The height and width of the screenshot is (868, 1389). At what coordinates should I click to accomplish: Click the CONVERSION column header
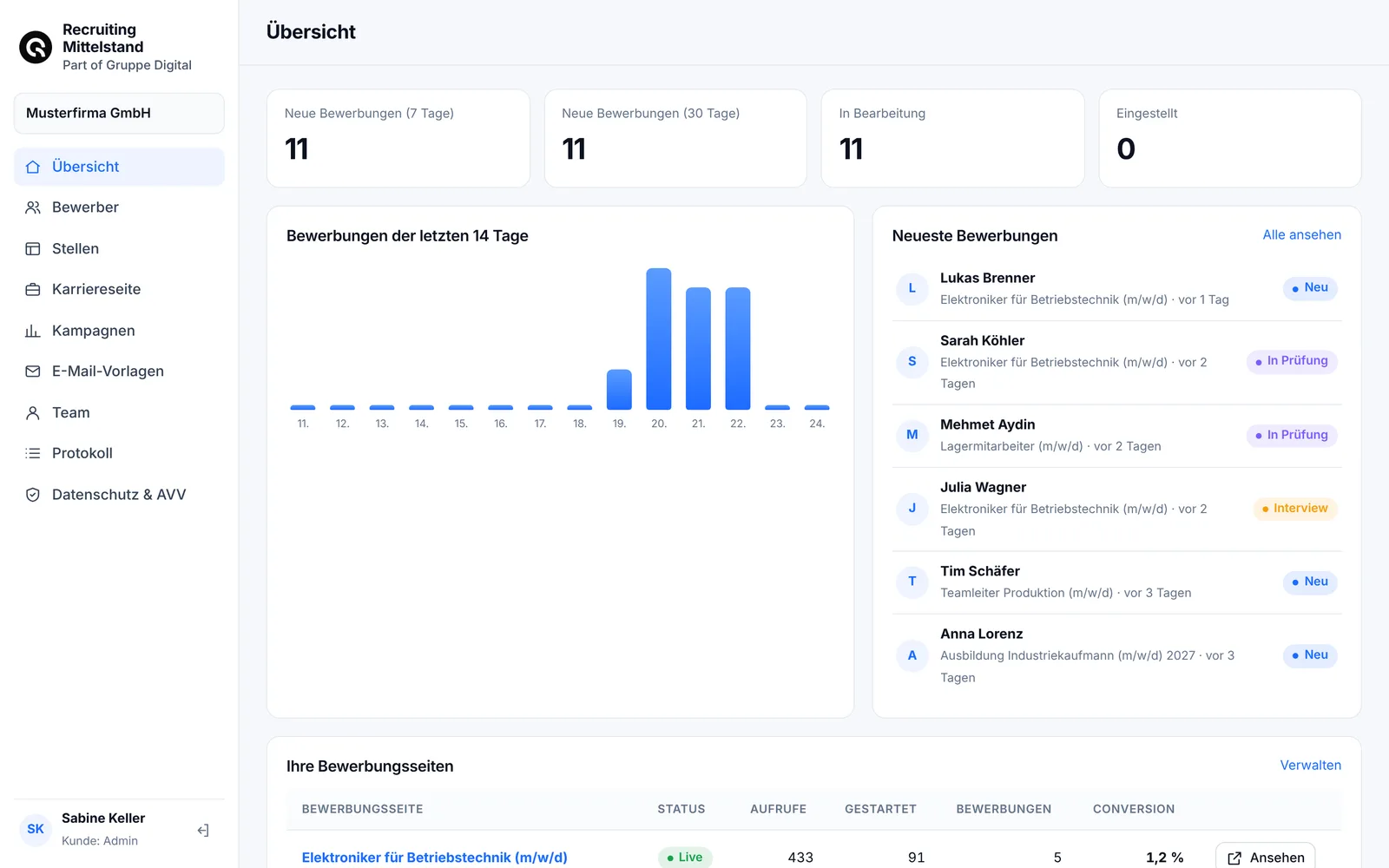pyautogui.click(x=1134, y=809)
